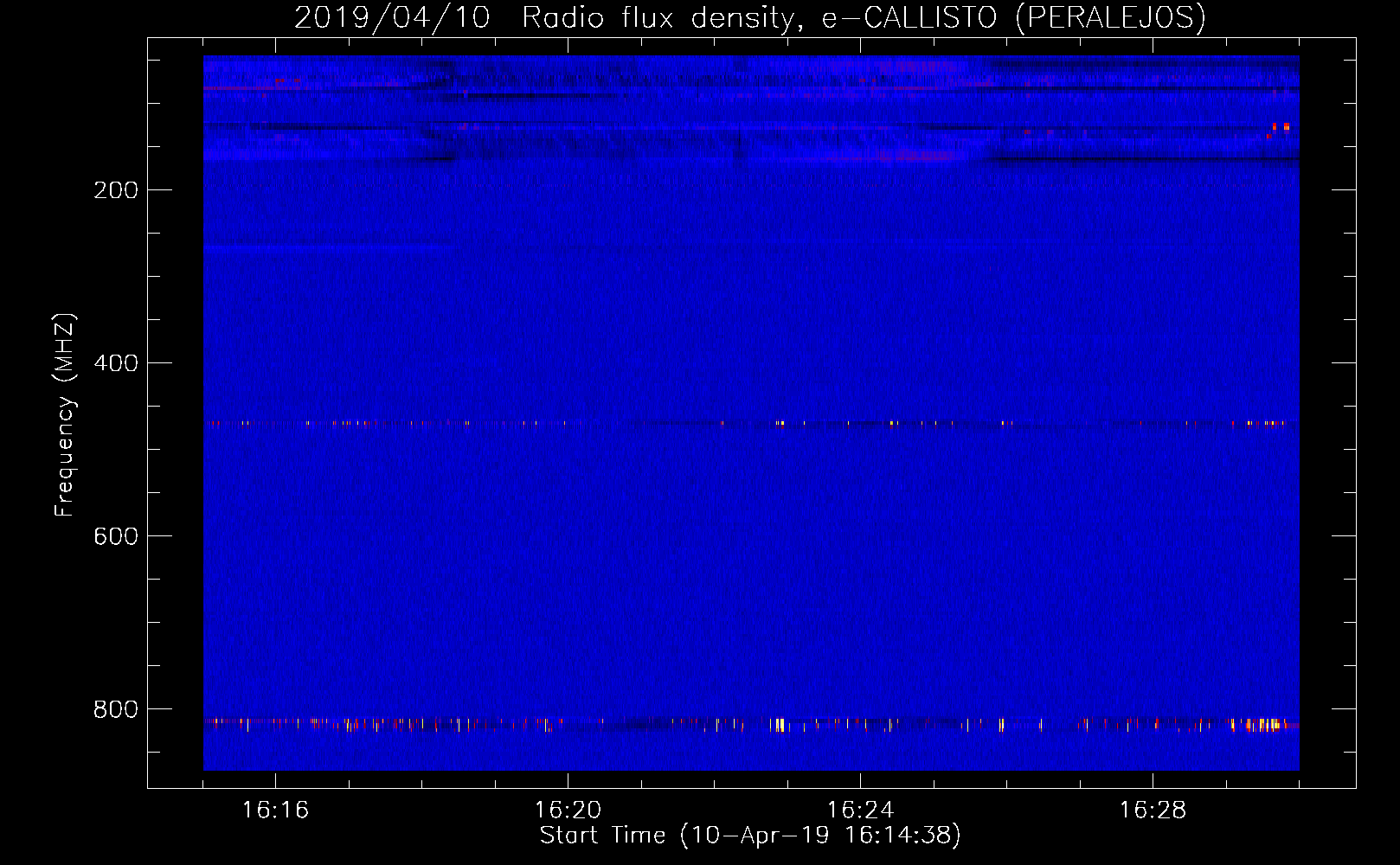Click the 200 frequency tick label
The height and width of the screenshot is (865, 1400).
(116, 190)
